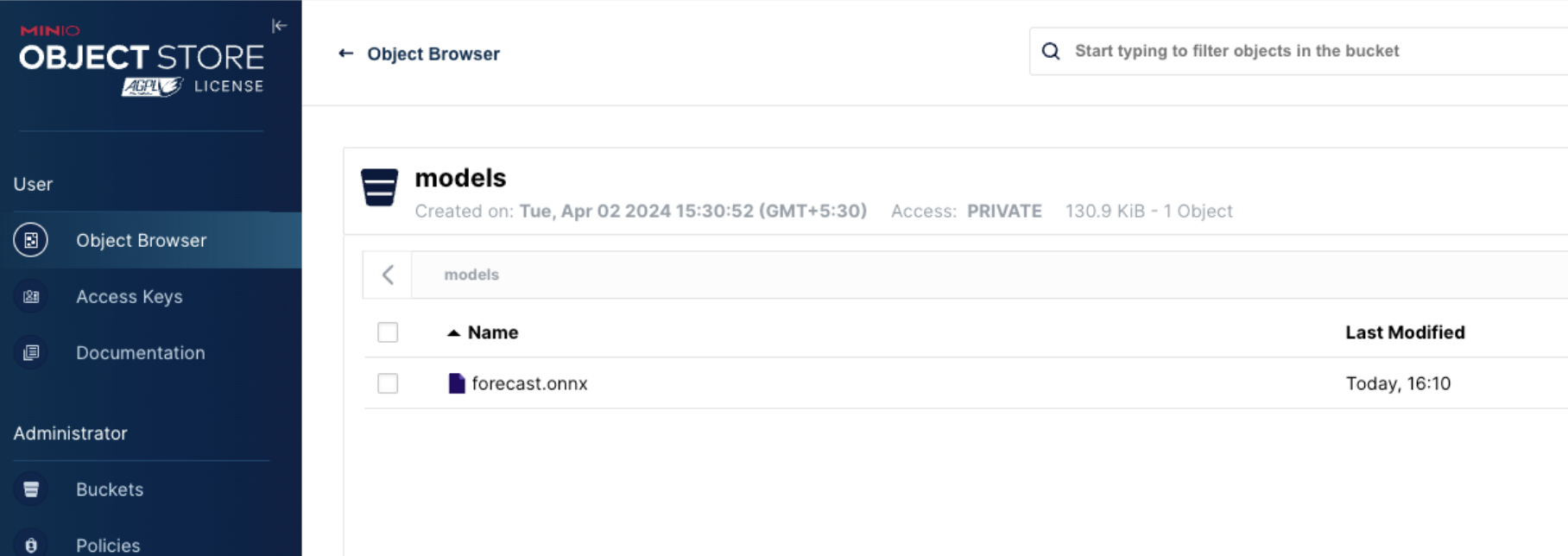Sort objects by Name column arrow
This screenshot has height=556, width=1568.
click(x=453, y=332)
